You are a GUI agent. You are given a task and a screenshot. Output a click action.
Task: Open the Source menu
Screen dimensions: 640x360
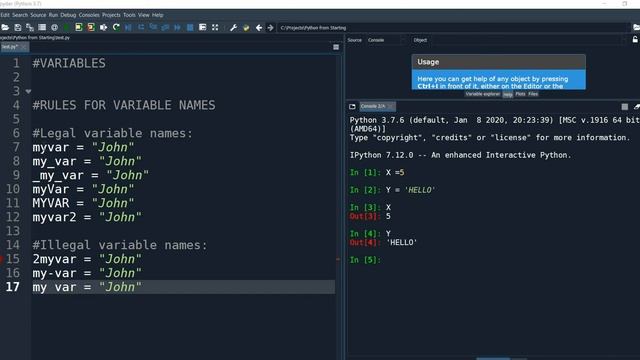tap(38, 15)
